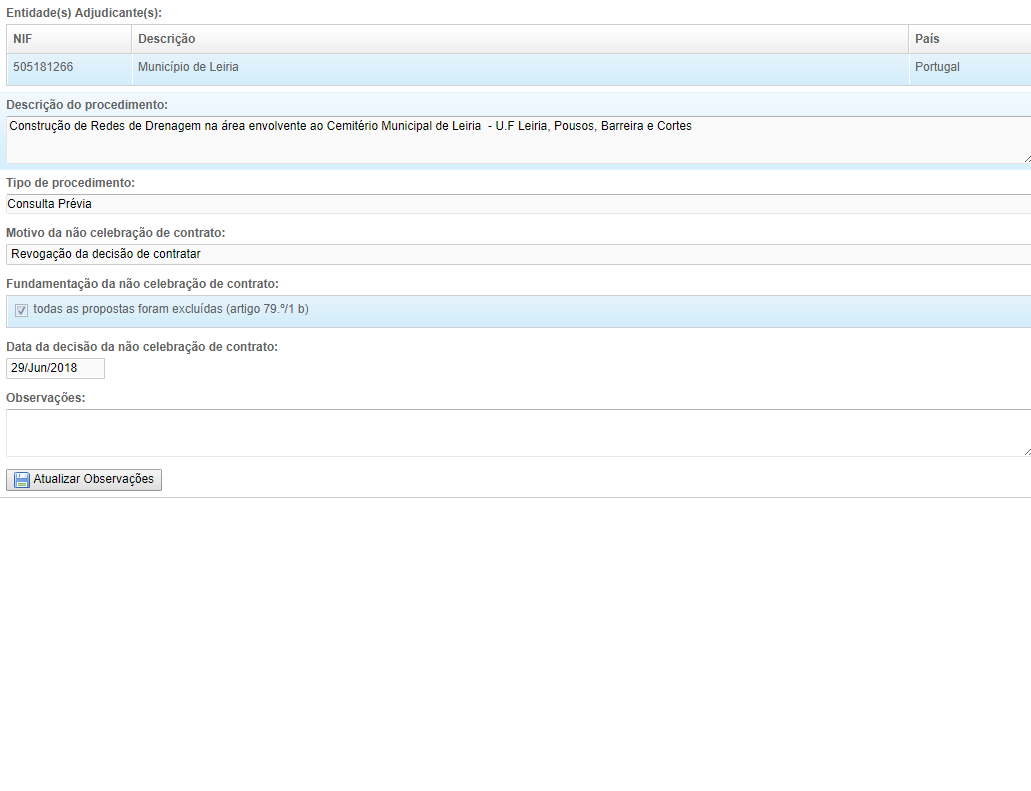Grab the resize handle of the Observações box

[x=1026, y=452]
